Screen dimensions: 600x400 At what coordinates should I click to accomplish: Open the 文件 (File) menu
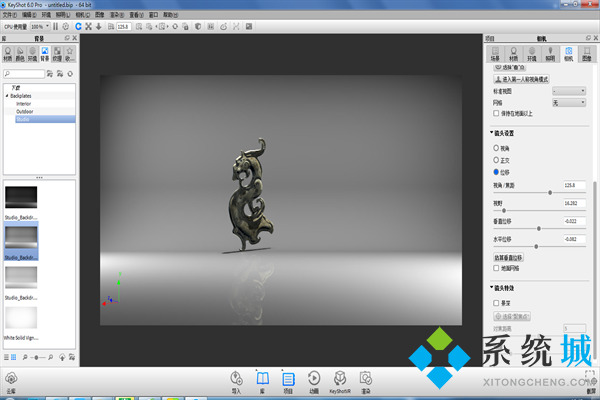(9, 16)
